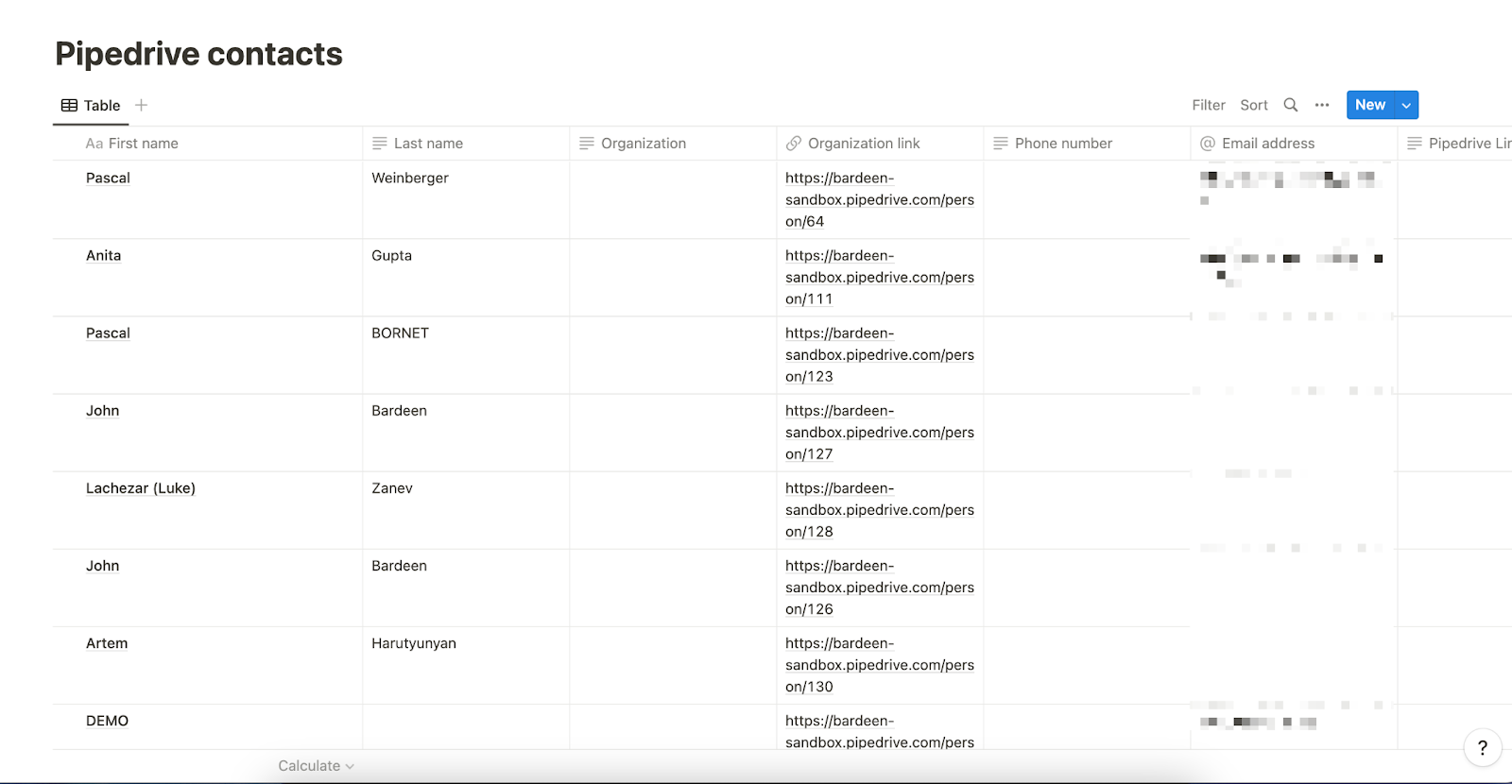Click the @ icon in Email address header

(x=1208, y=144)
